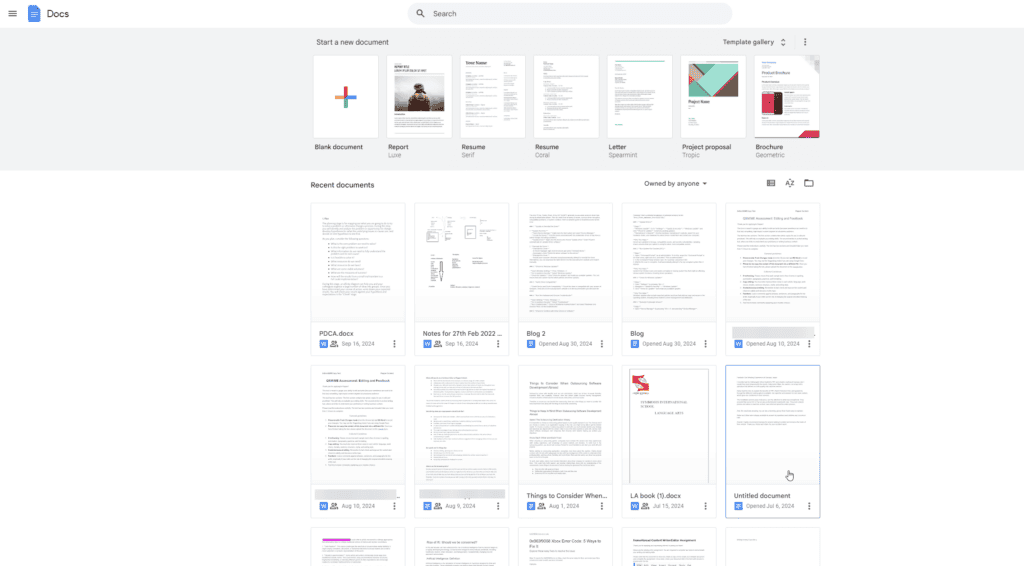Open more options for document opened Aug 10, 2024
The height and width of the screenshot is (566, 1024).
coord(809,344)
